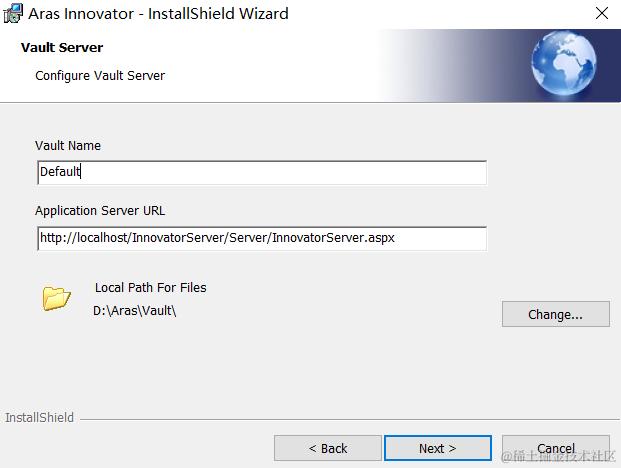Viewport: 621px width, 468px height.
Task: Click the Vault Name label
Action: click(68, 145)
